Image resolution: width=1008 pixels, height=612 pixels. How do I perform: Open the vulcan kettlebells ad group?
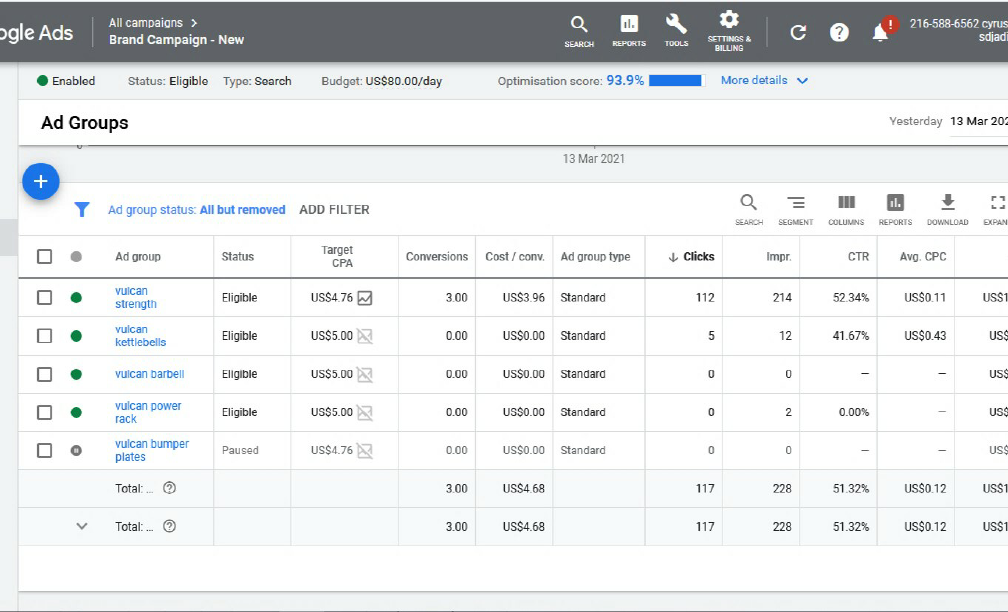coord(140,336)
